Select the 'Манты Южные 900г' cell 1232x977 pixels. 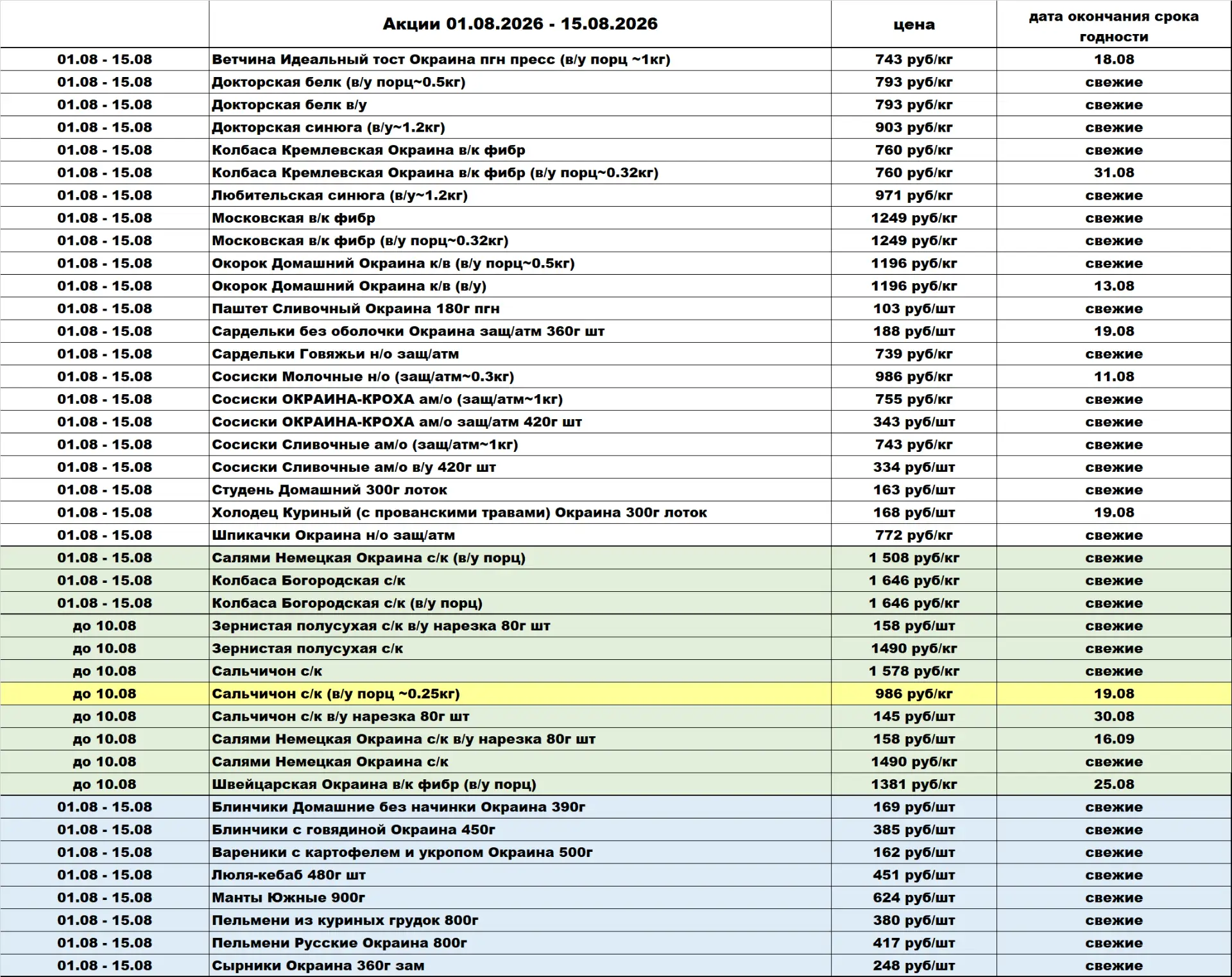coord(520,897)
